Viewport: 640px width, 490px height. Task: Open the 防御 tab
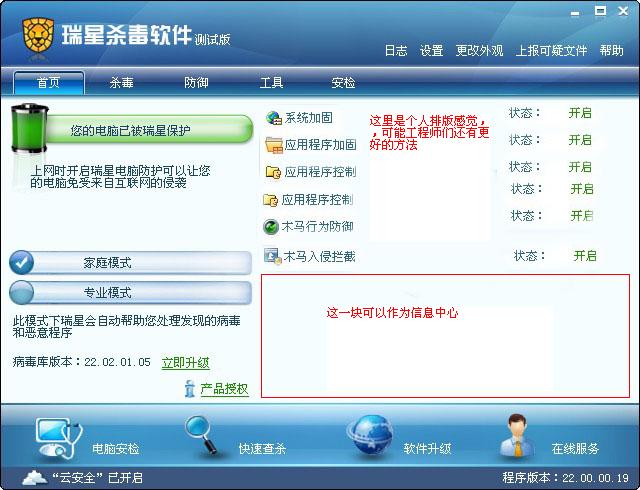point(196,83)
